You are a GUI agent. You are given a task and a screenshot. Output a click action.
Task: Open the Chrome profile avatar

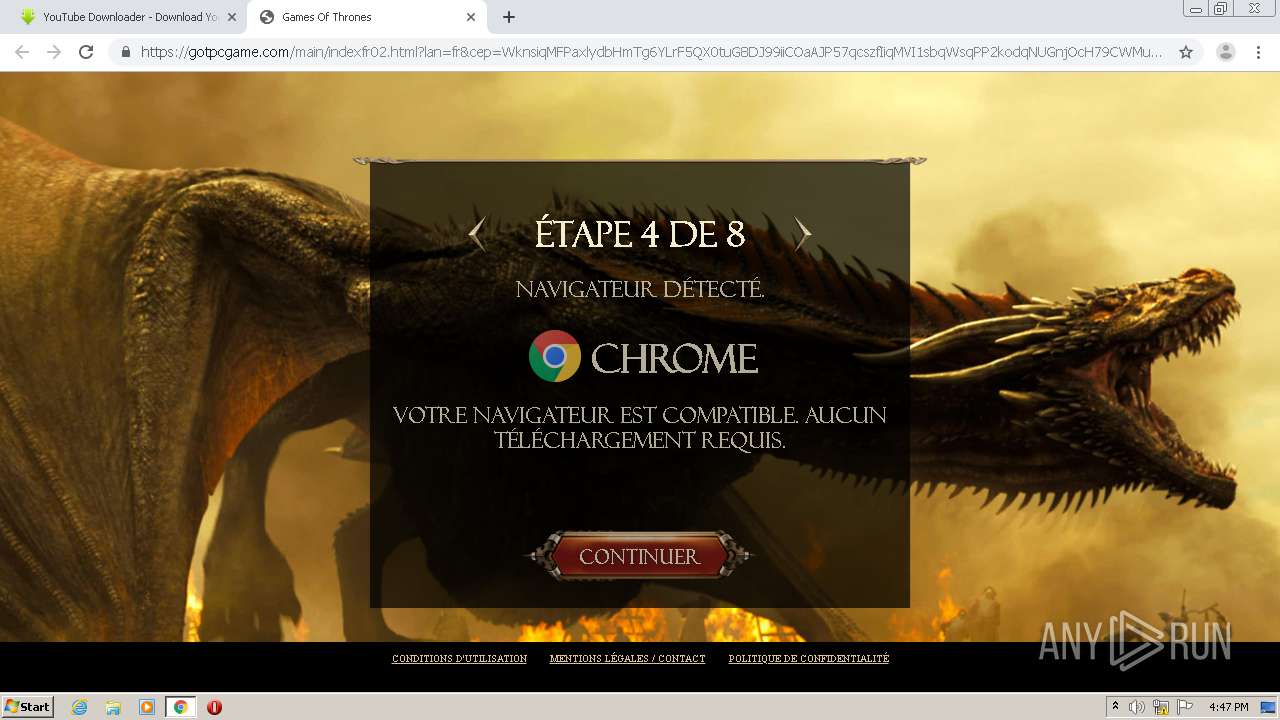point(1225,52)
